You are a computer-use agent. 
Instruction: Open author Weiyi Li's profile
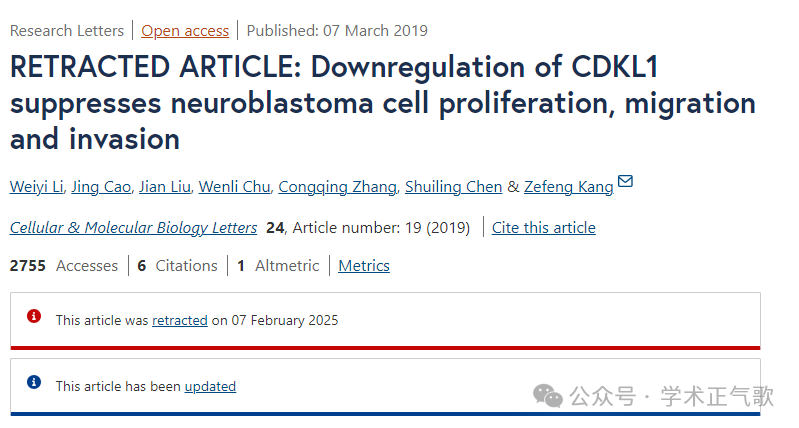(37, 187)
